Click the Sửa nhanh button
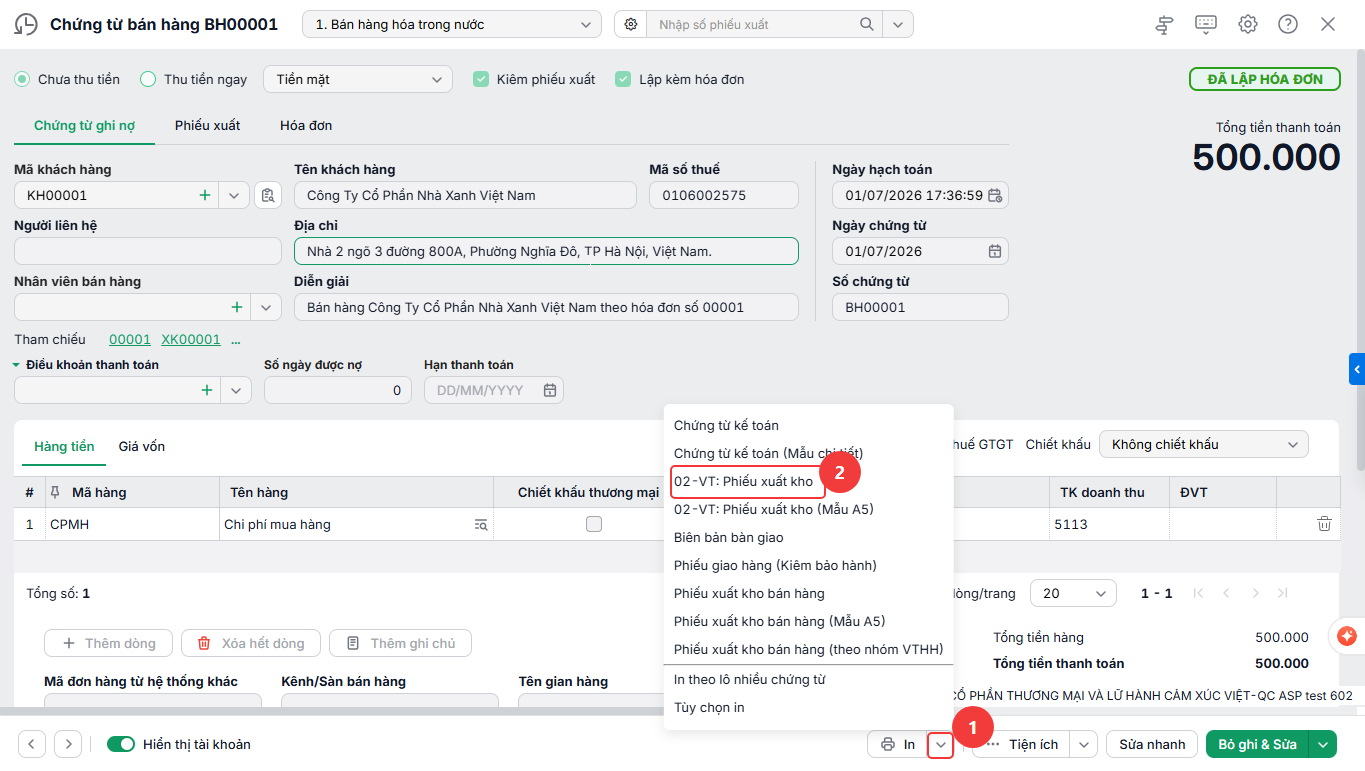The height and width of the screenshot is (771, 1365). [x=1152, y=744]
